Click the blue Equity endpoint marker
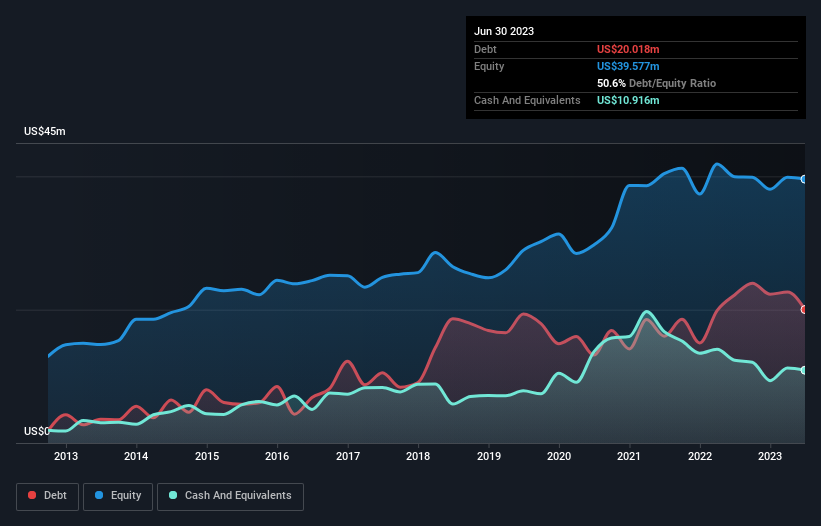The height and width of the screenshot is (526, 821). click(804, 179)
